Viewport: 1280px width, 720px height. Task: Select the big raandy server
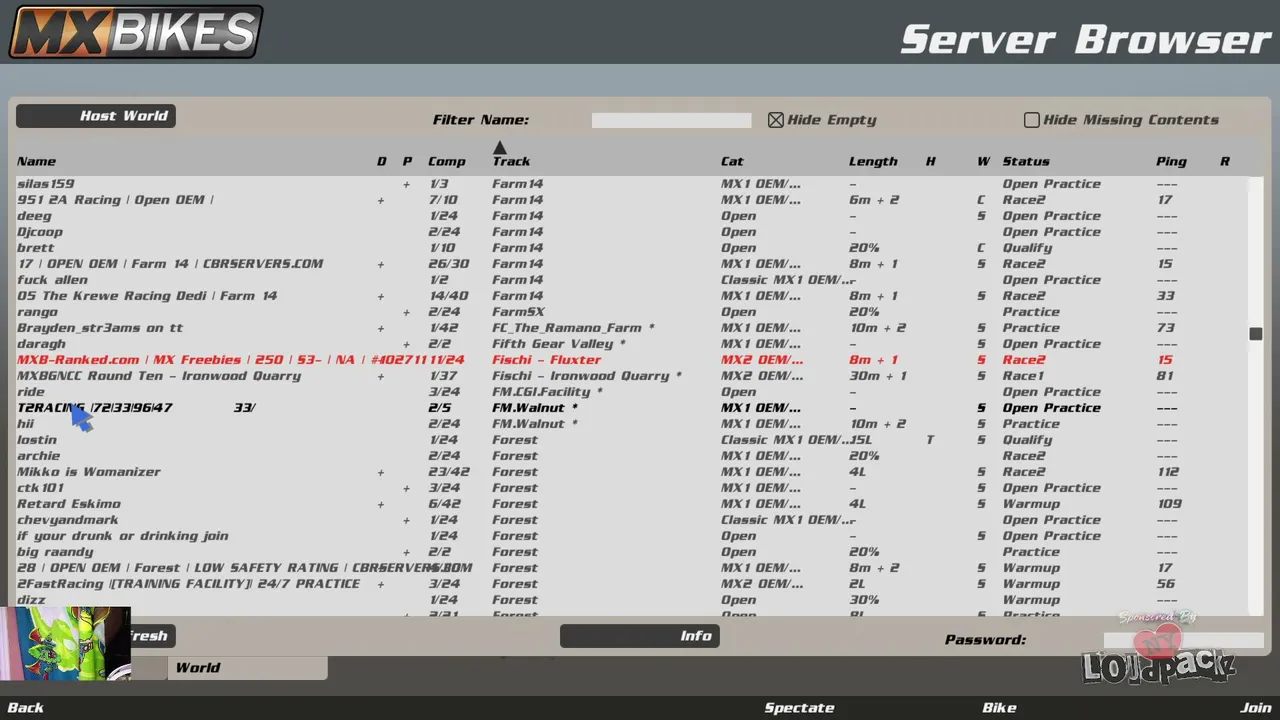click(x=633, y=552)
